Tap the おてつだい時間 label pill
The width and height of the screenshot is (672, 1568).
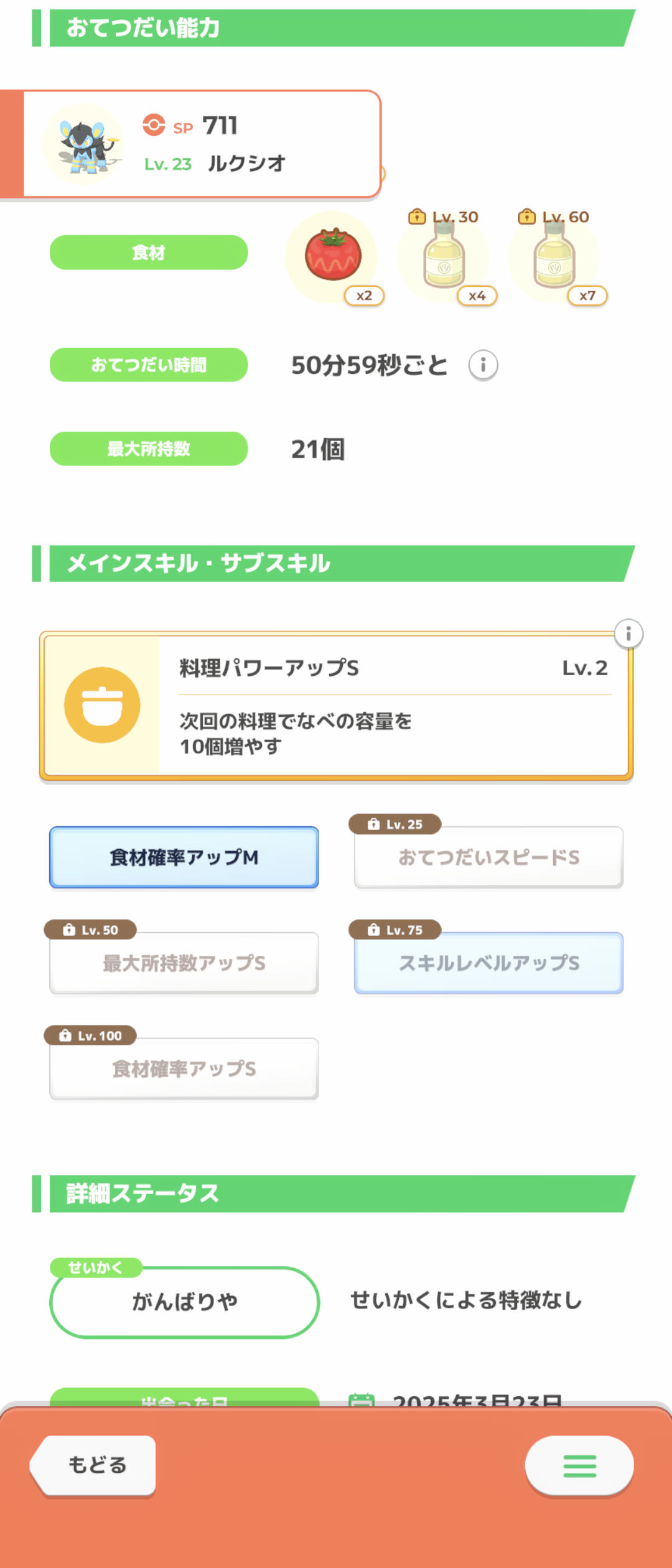(x=149, y=365)
